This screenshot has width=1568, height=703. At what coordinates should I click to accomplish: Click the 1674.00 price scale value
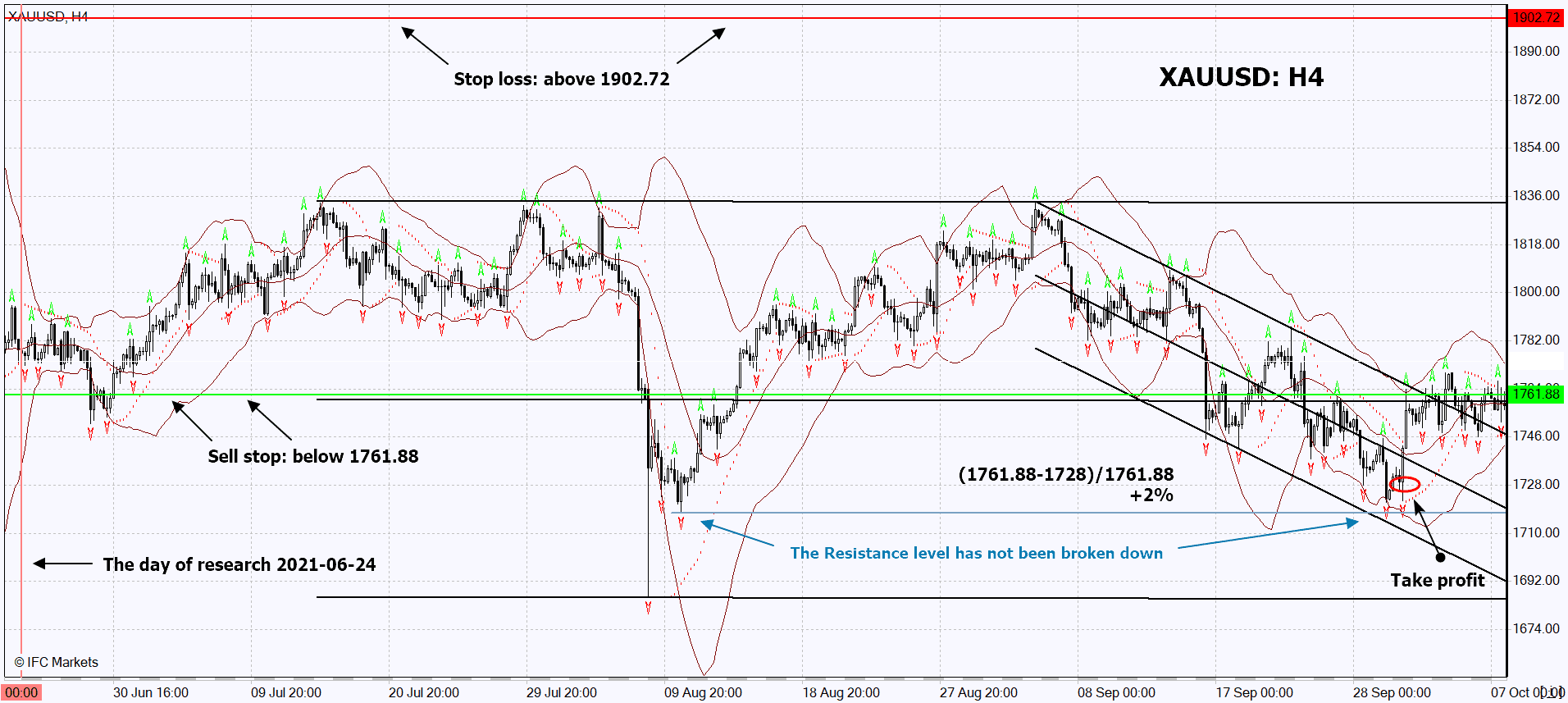click(x=1536, y=628)
